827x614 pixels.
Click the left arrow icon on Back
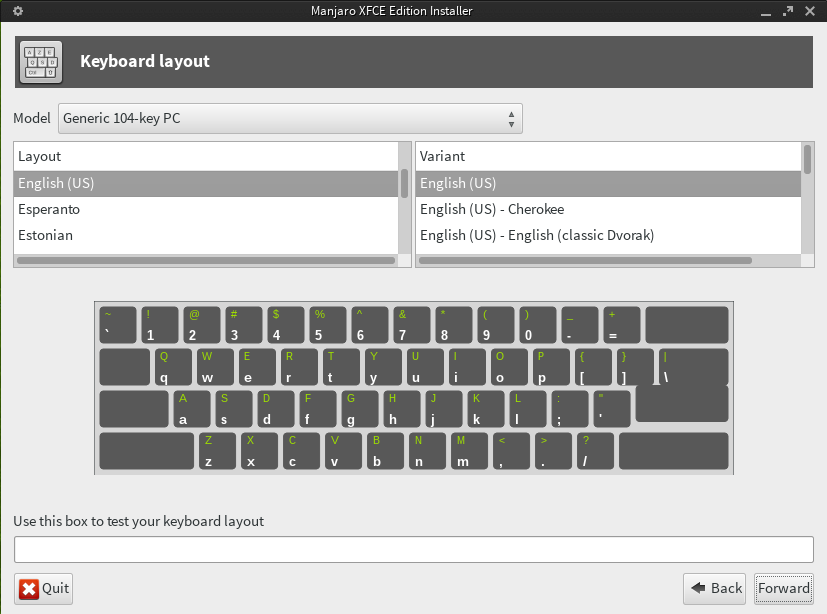coord(698,588)
